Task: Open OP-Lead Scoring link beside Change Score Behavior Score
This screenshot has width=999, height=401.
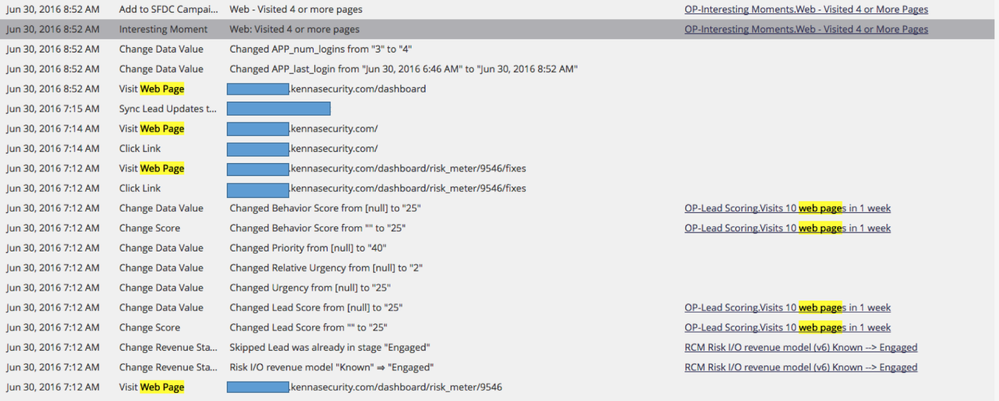Action: (787, 228)
